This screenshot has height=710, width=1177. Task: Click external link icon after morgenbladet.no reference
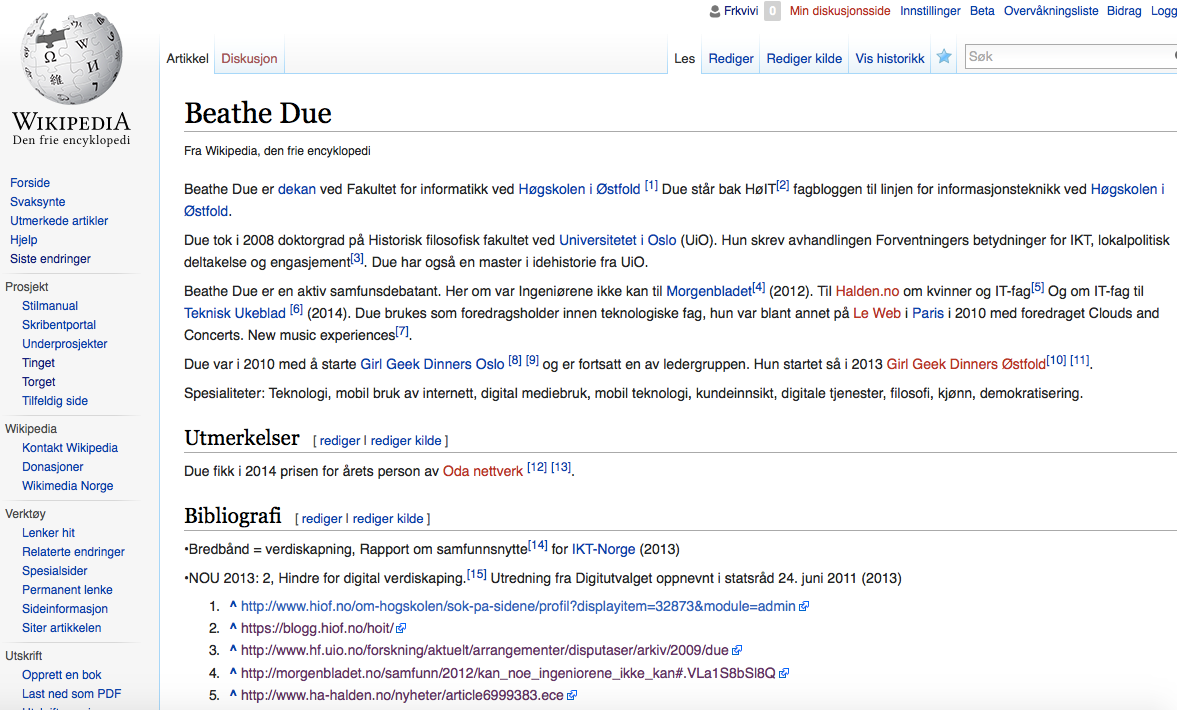point(784,673)
